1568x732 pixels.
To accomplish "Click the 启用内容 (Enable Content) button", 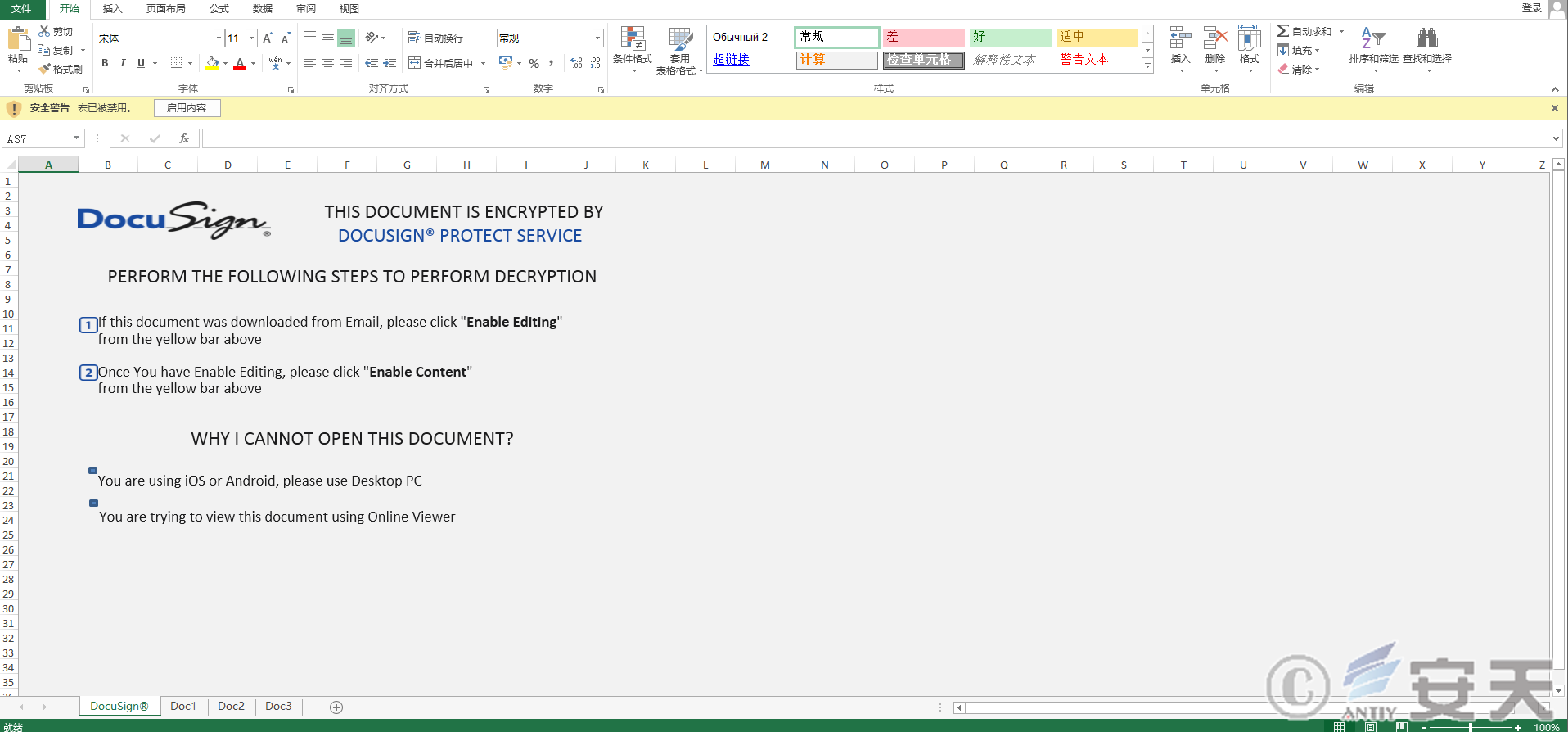I will [x=187, y=108].
